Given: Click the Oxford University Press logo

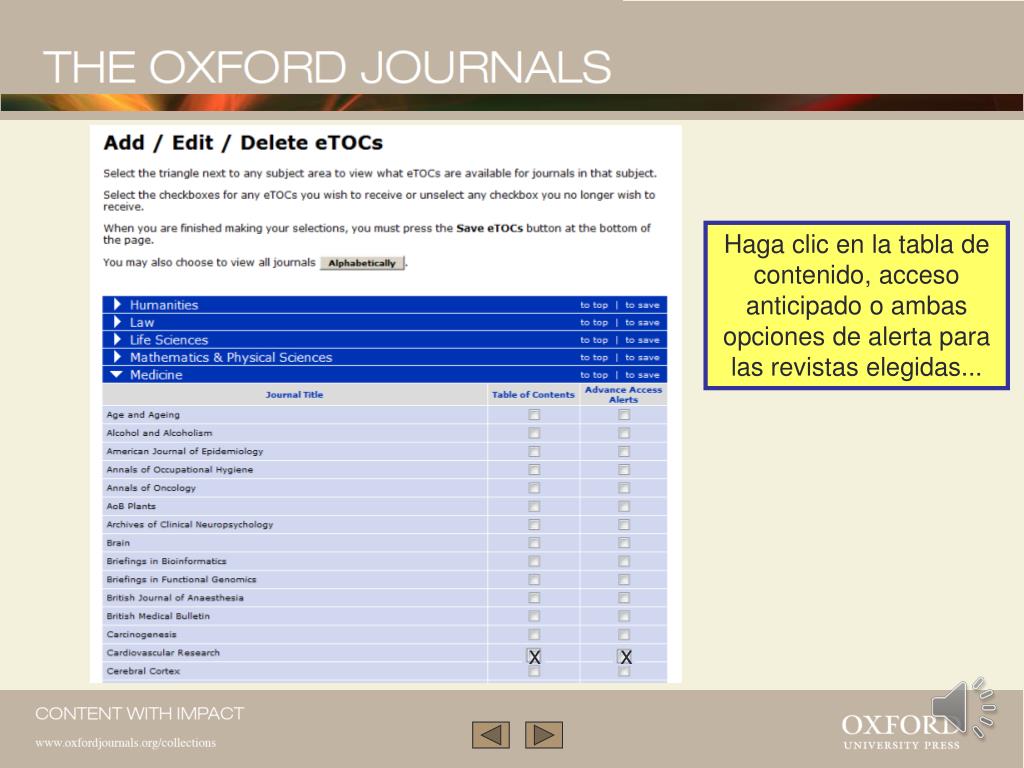Looking at the screenshot, I should (901, 731).
